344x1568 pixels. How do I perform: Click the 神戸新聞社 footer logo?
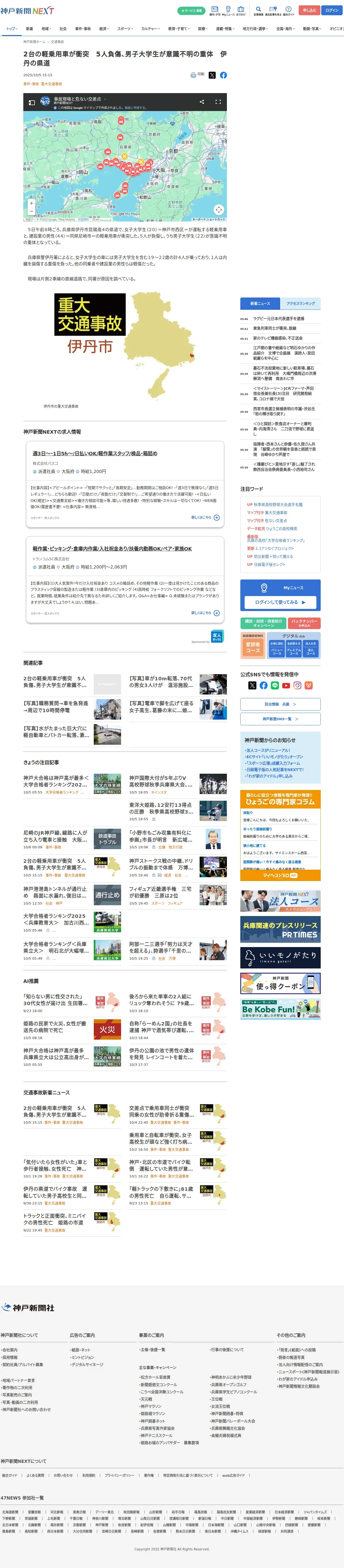[x=27, y=1307]
